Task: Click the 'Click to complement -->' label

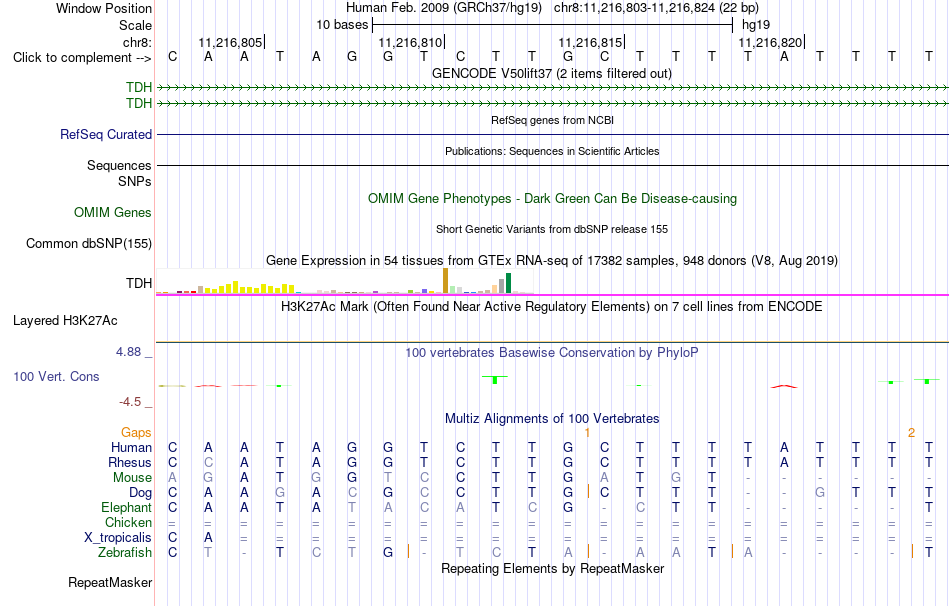Action: (x=82, y=58)
